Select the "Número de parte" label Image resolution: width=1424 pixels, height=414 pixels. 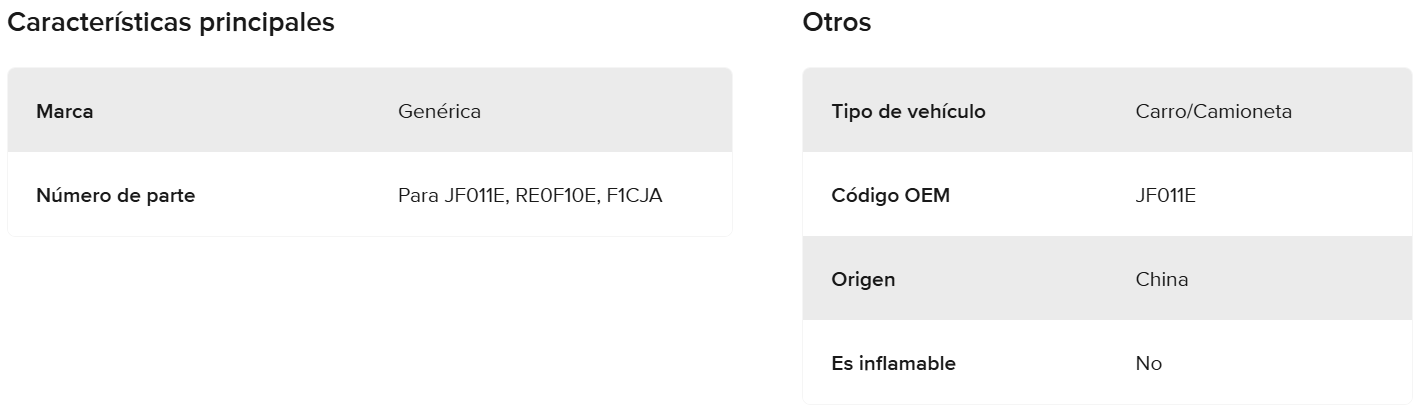coord(115,196)
